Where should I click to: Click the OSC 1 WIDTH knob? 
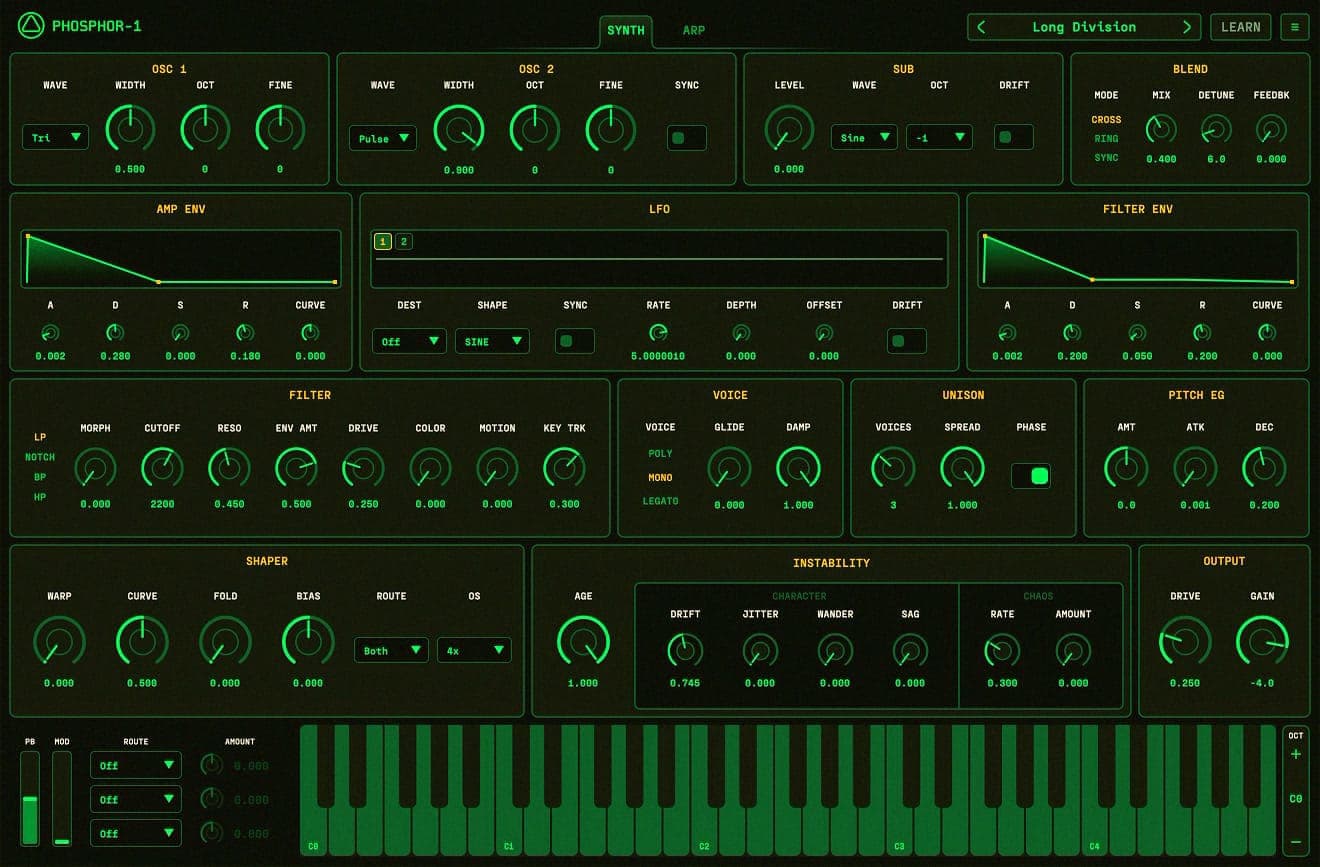point(130,129)
